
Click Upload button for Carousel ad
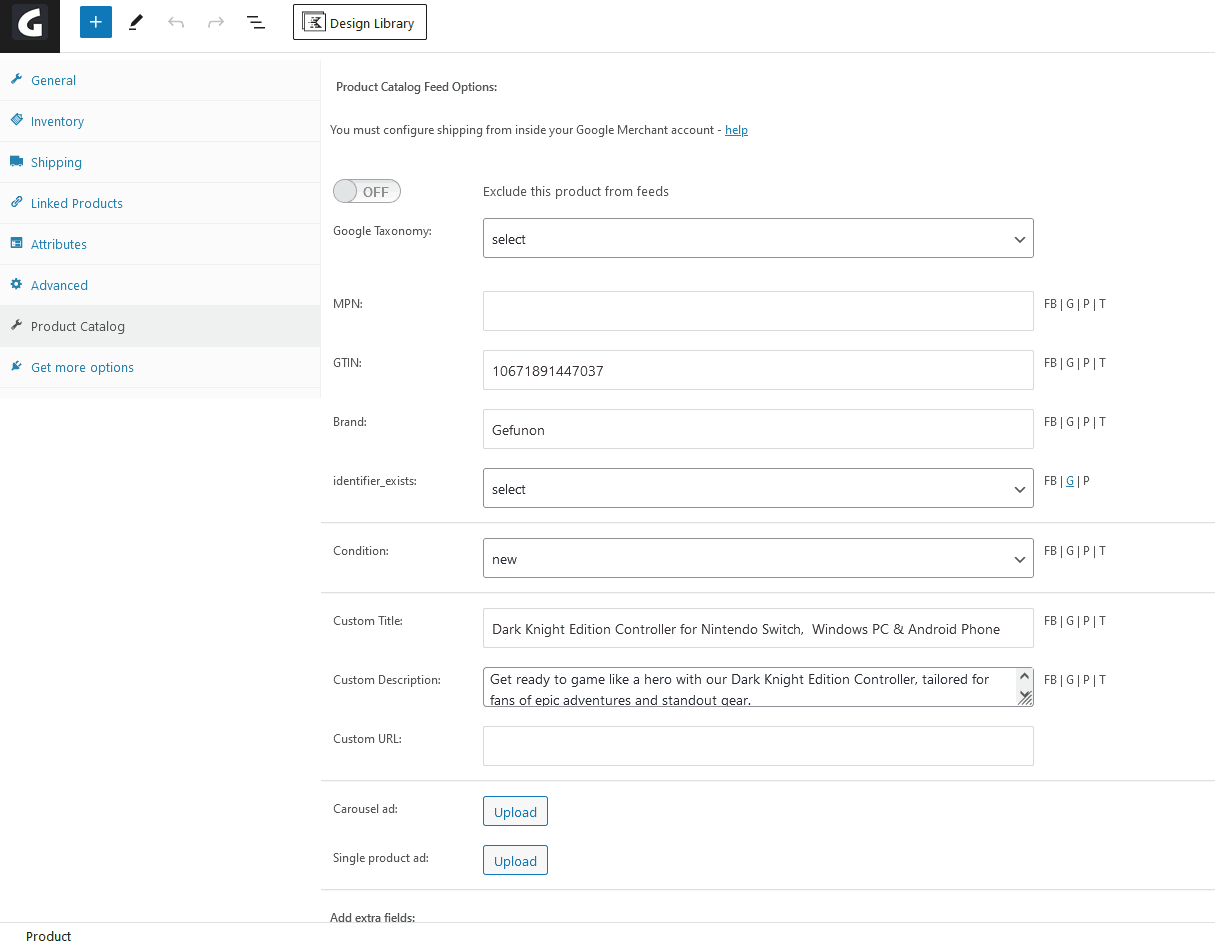tap(515, 812)
